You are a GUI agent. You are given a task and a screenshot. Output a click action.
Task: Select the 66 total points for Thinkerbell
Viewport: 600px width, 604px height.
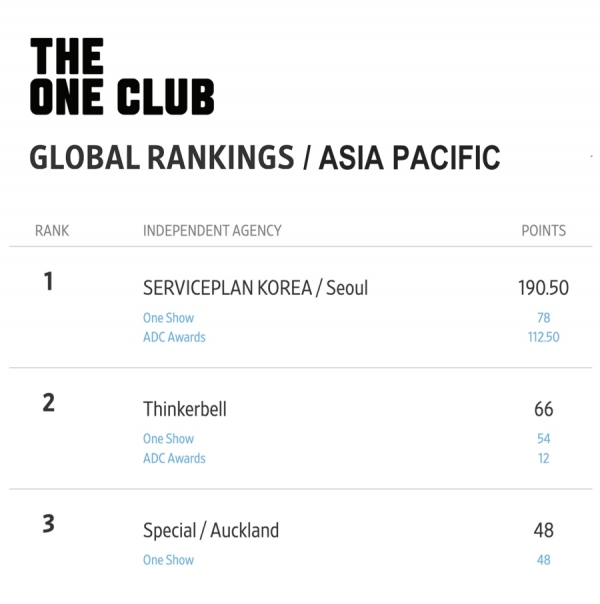543,409
